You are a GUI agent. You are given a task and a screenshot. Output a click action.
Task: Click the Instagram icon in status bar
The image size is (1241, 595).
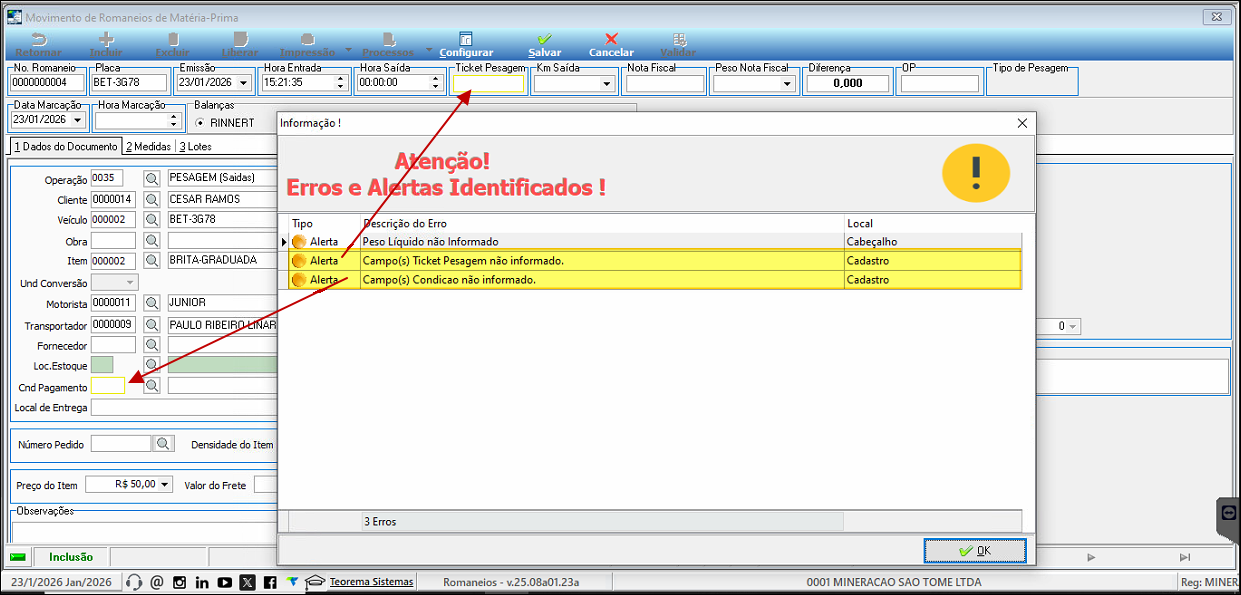[180, 583]
